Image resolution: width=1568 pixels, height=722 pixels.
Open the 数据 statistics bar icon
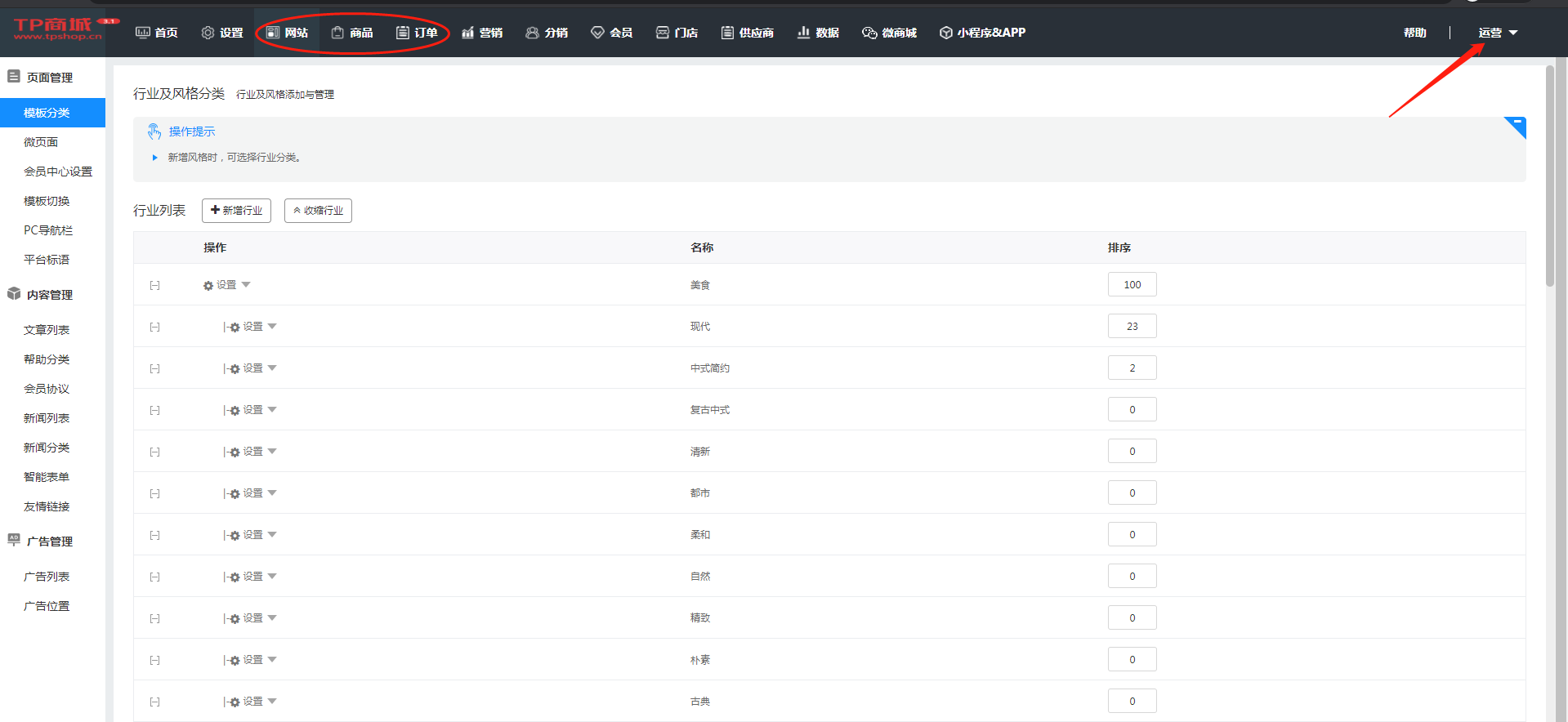(804, 33)
